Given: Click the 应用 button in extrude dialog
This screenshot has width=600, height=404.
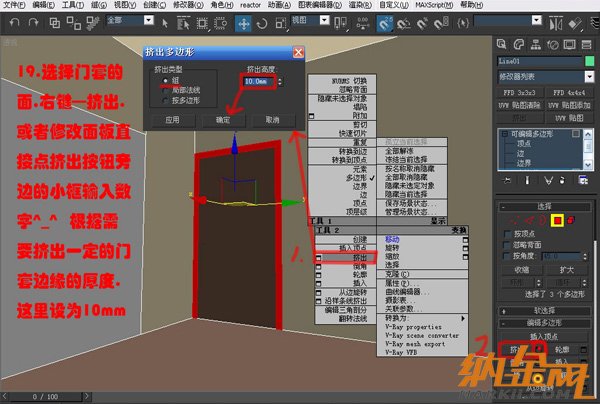Looking at the screenshot, I should 172,120.
